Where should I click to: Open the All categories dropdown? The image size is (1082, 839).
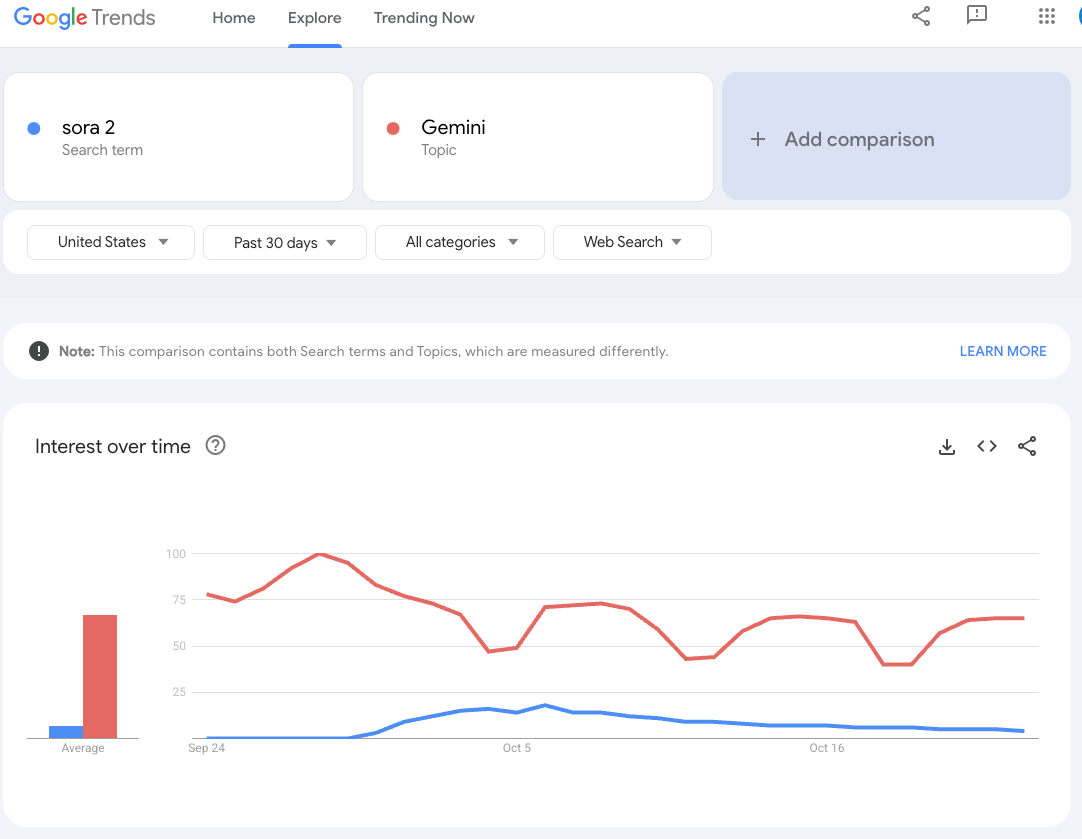[x=460, y=242]
